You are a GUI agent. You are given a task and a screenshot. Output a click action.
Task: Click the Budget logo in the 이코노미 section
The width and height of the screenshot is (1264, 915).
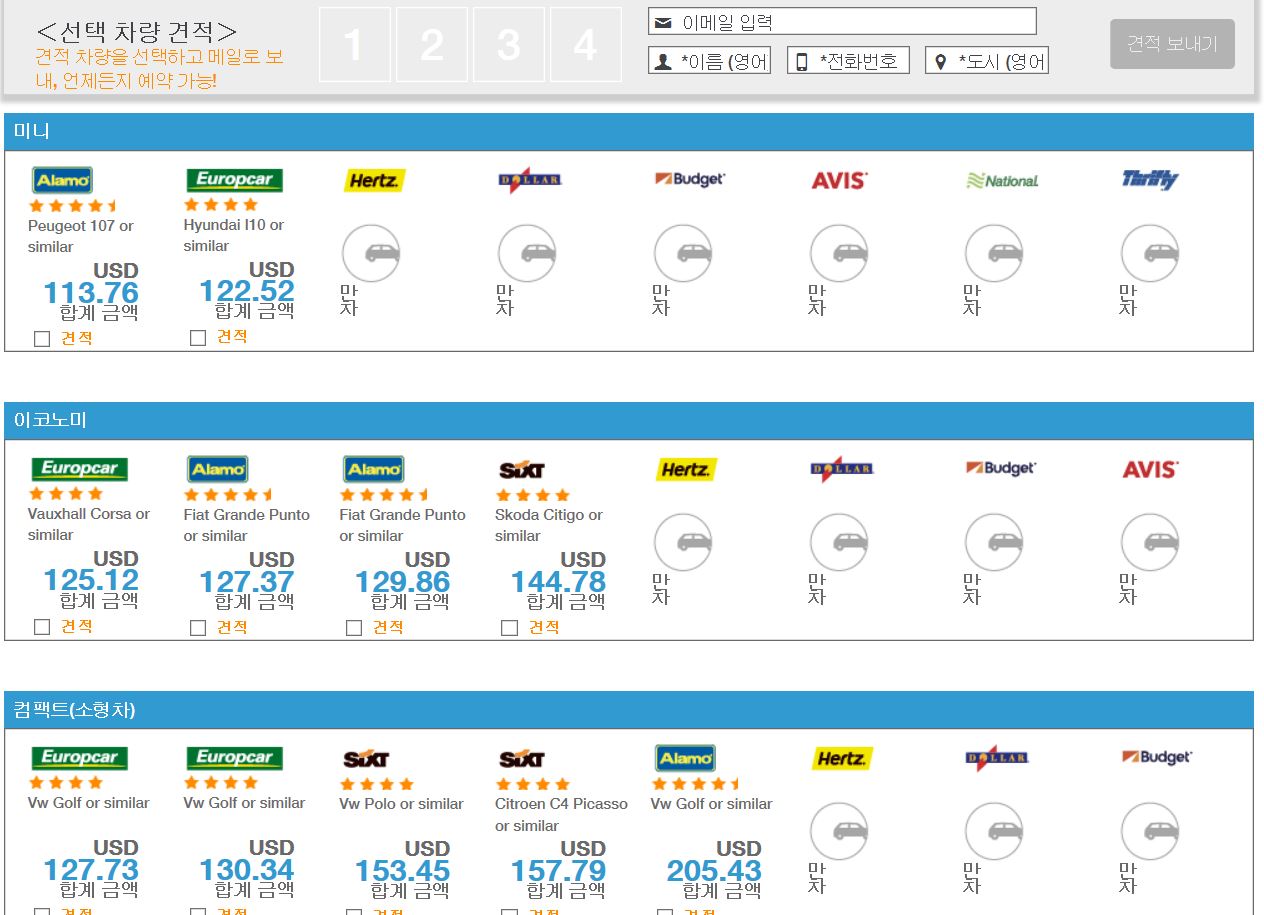[x=1001, y=468]
